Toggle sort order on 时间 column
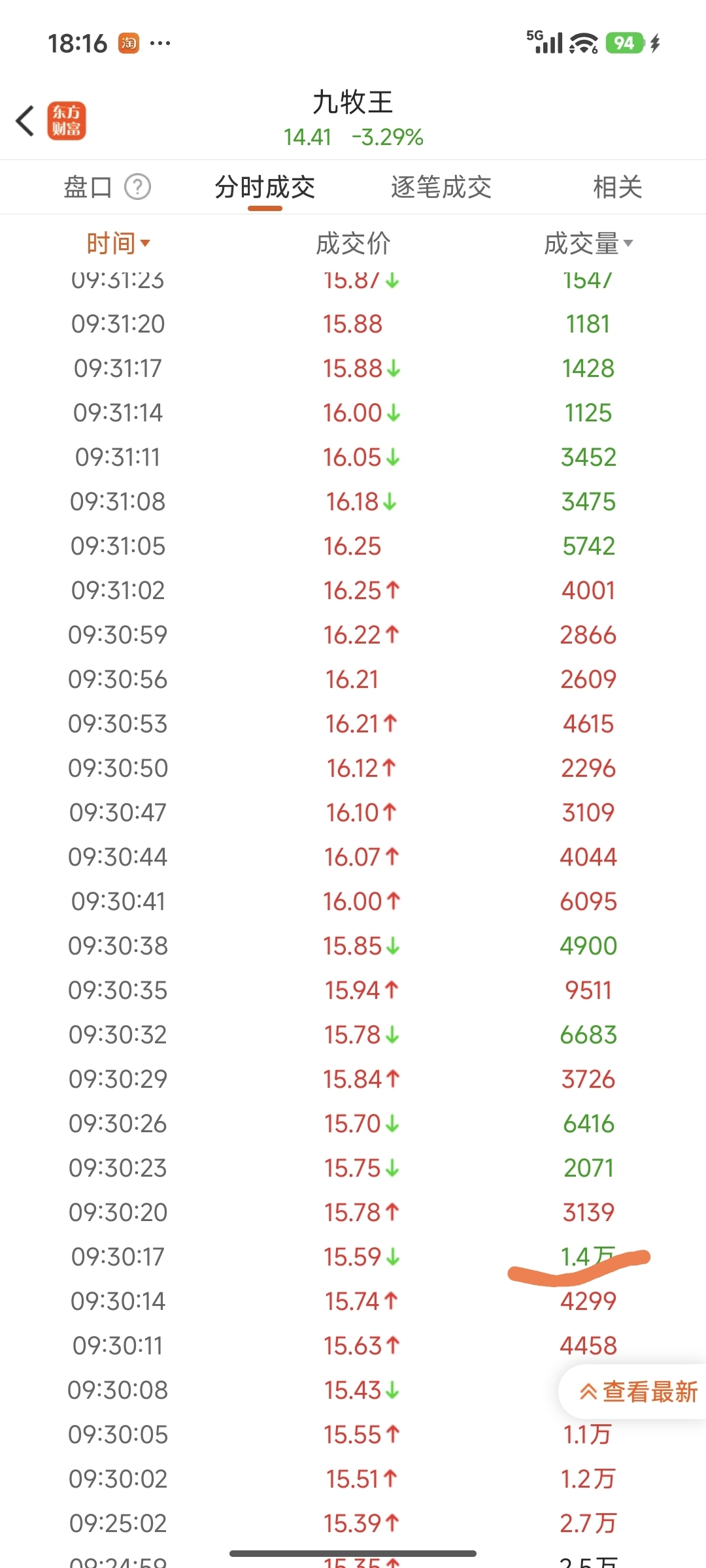The image size is (706, 1568). coord(118,243)
